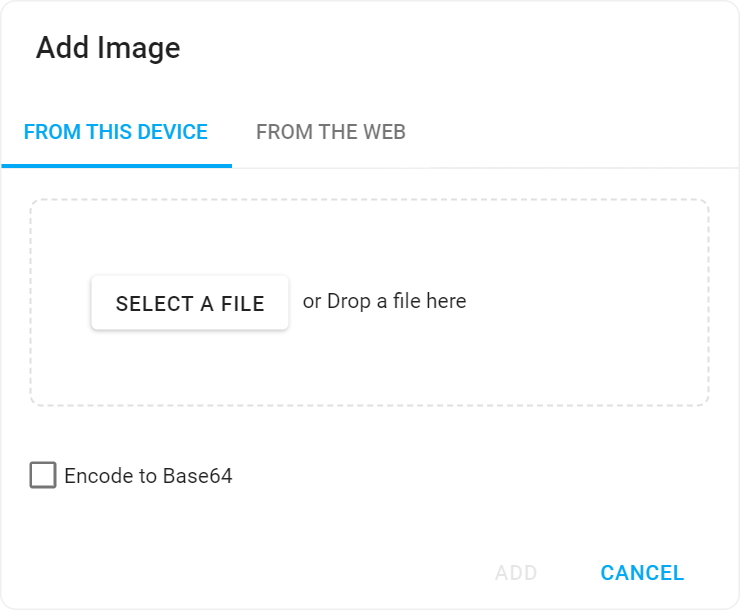Click empty space below SELECT A FILE in the drop area
The image size is (740, 610).
pyautogui.click(x=190, y=368)
